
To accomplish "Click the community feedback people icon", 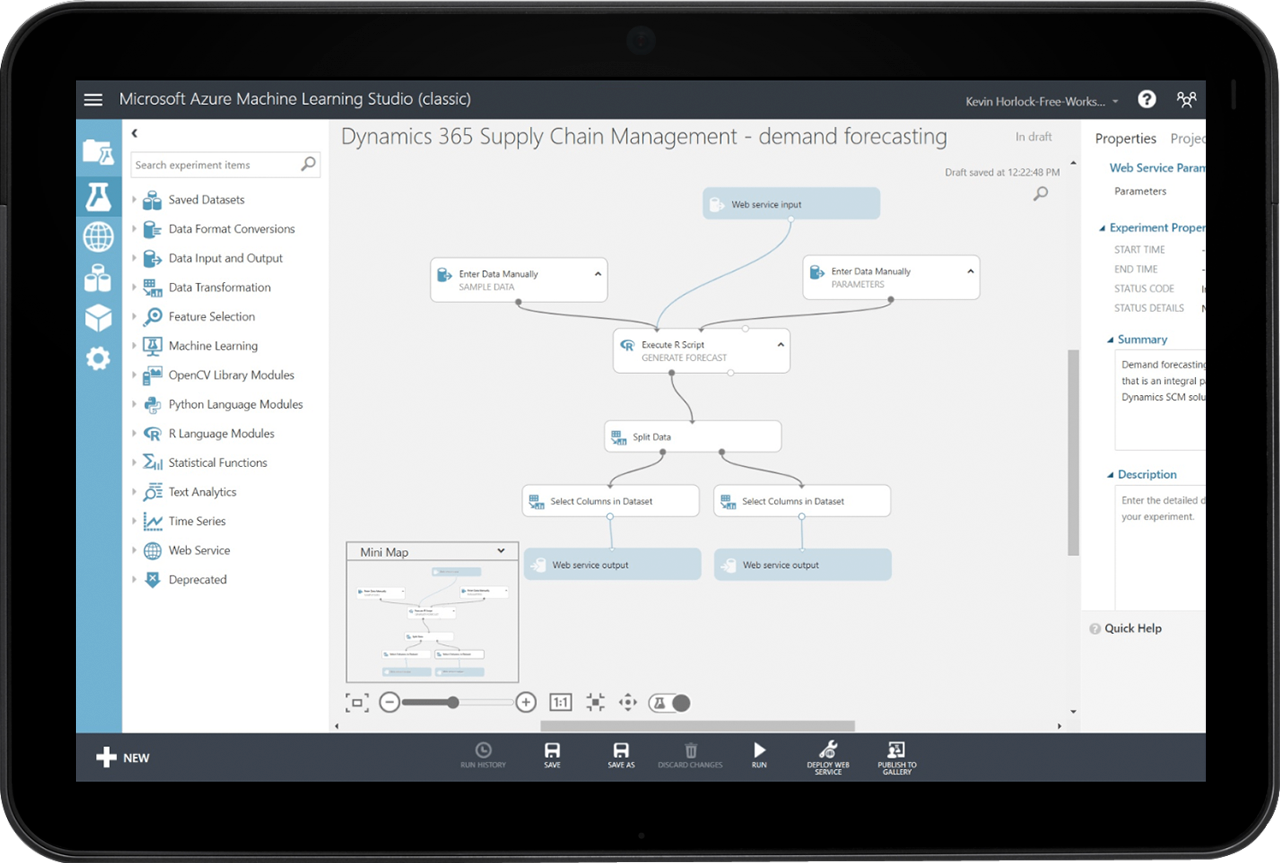I will 1187,99.
